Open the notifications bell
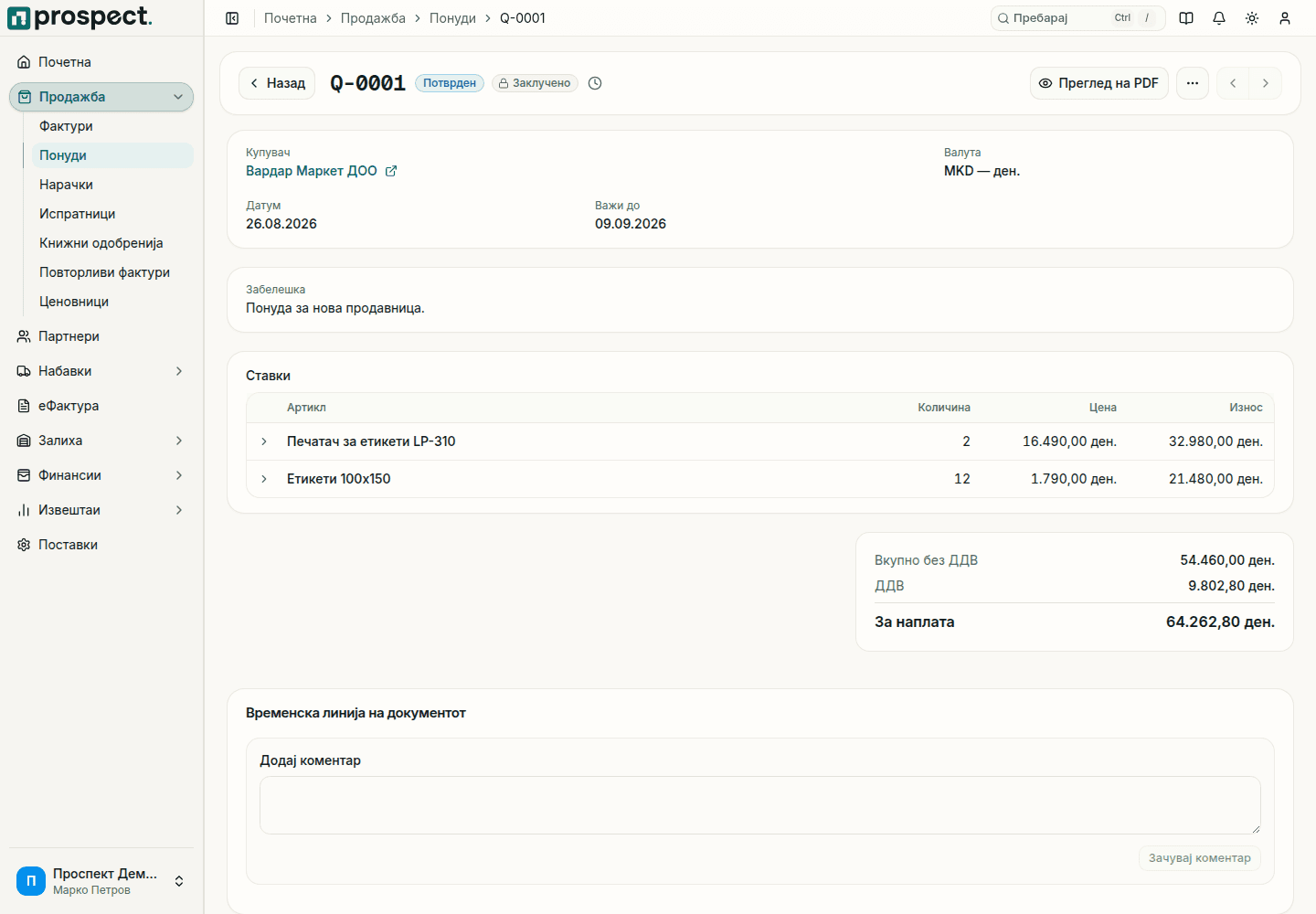Viewport: 1316px width, 914px height. click(x=1219, y=18)
